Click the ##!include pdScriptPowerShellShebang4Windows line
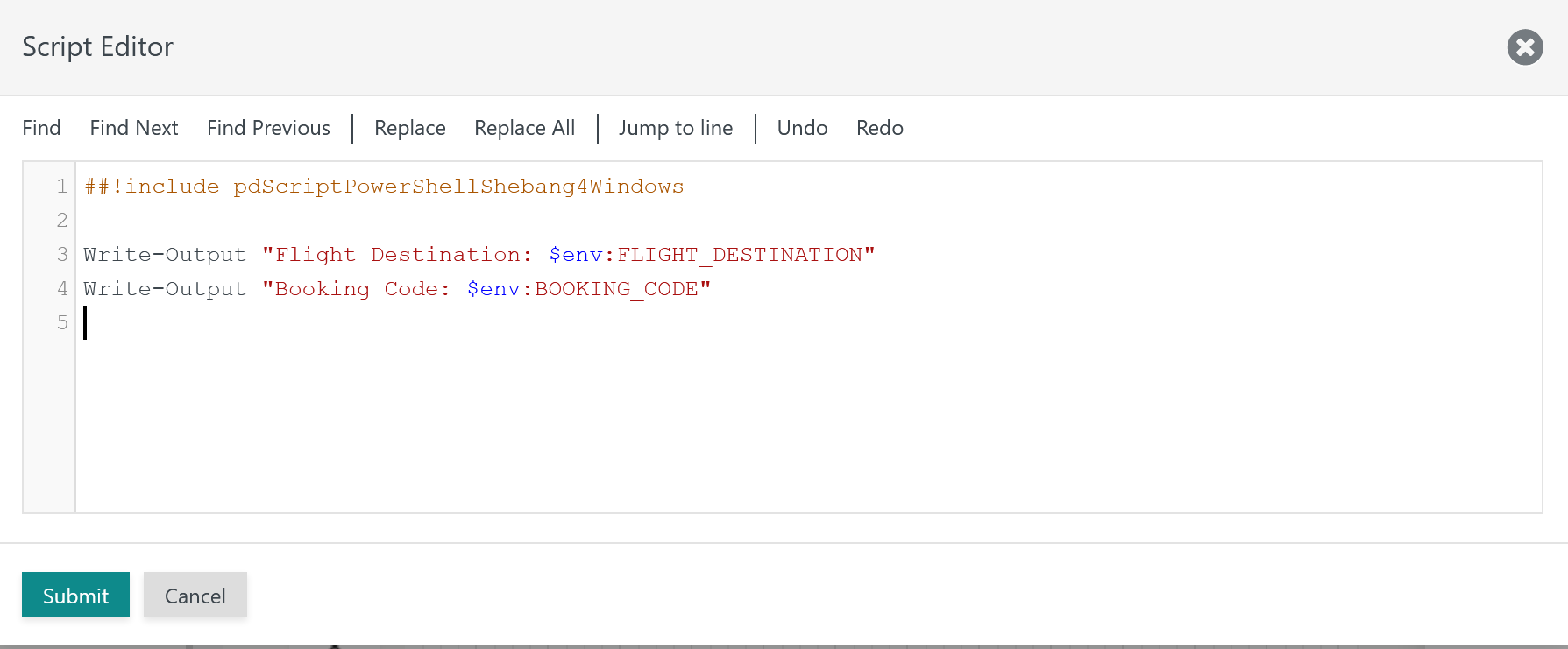The width and height of the screenshot is (1568, 649). tap(384, 187)
